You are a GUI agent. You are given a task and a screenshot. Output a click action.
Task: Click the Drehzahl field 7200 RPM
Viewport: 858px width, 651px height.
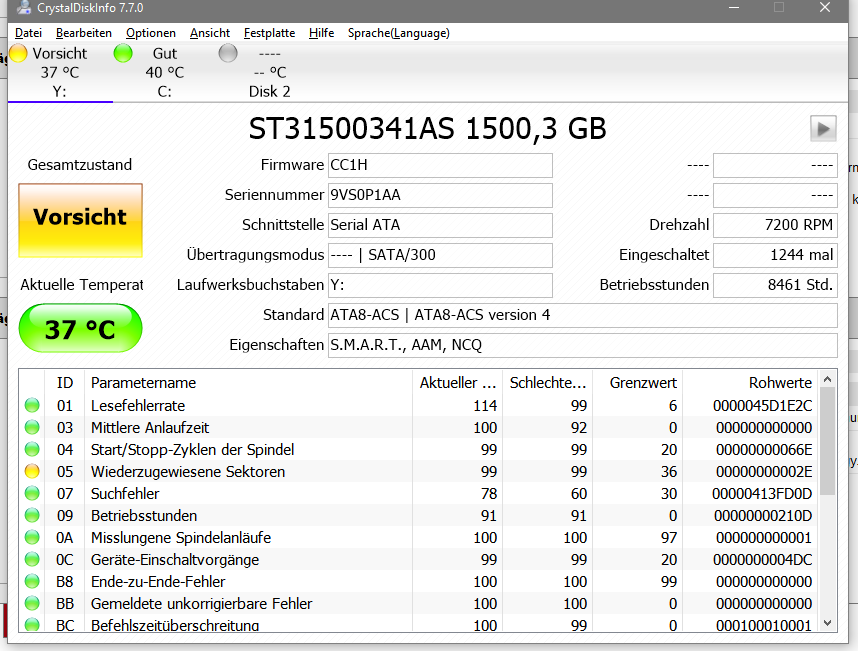coord(775,225)
